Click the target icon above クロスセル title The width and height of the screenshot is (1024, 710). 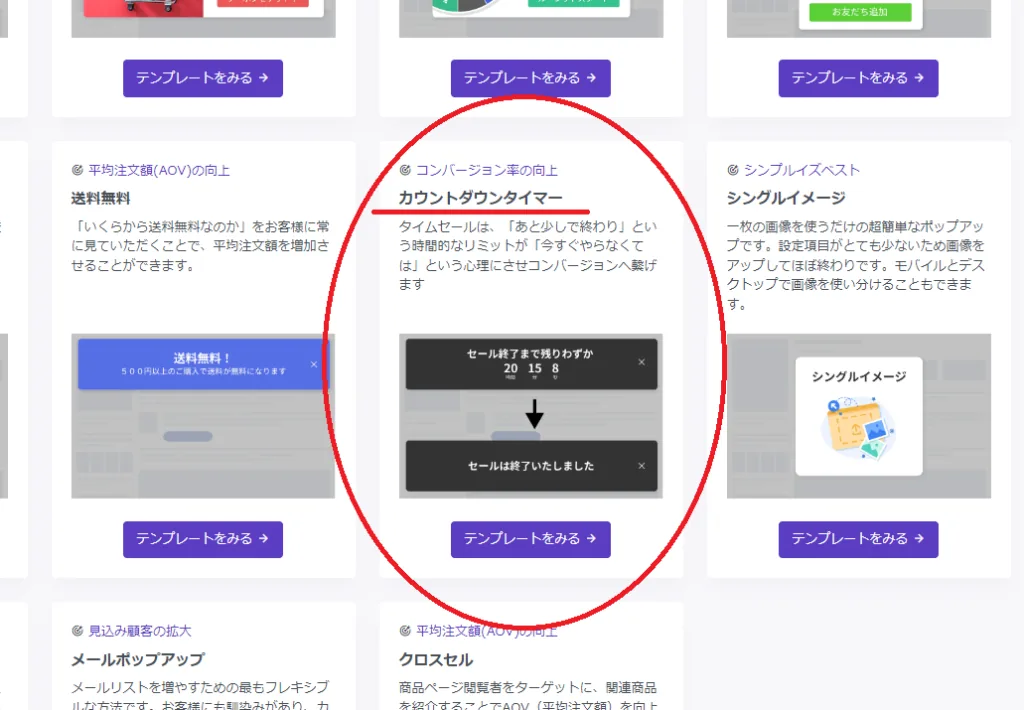coord(405,630)
